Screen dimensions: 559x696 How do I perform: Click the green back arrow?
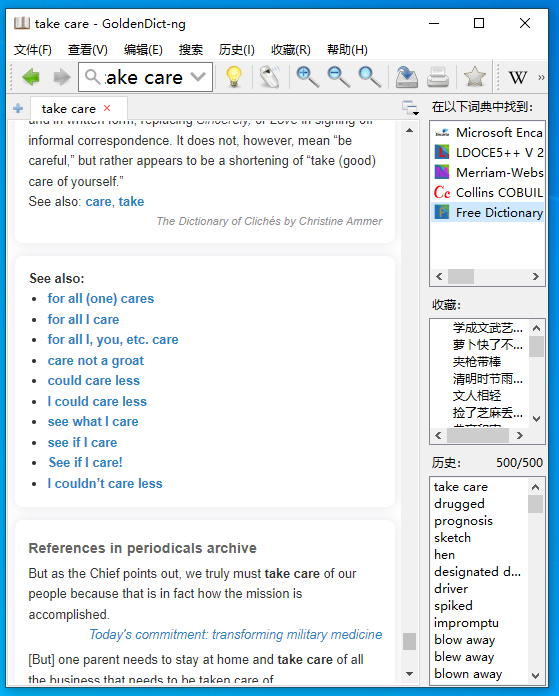[x=31, y=77]
